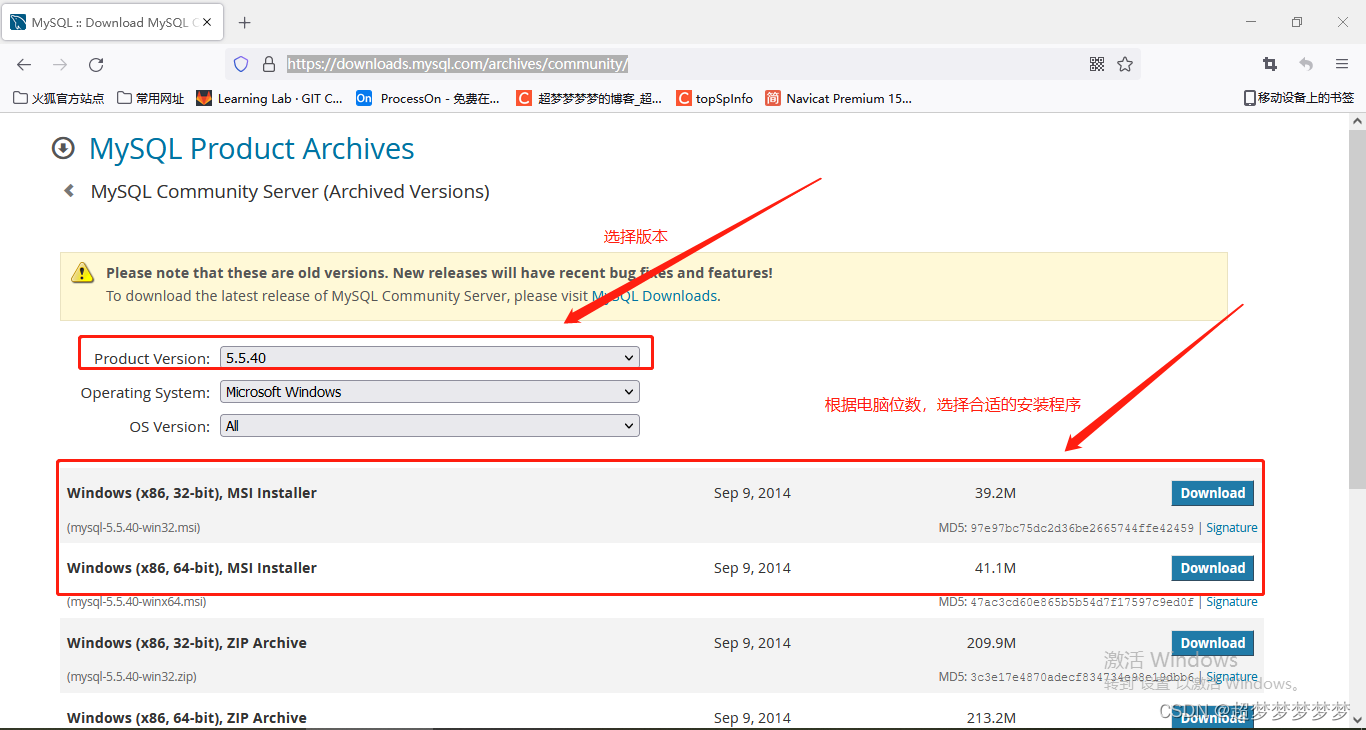The width and height of the screenshot is (1366, 730).
Task: Select the MySQL :: Download MySQL tab
Action: (x=112, y=22)
